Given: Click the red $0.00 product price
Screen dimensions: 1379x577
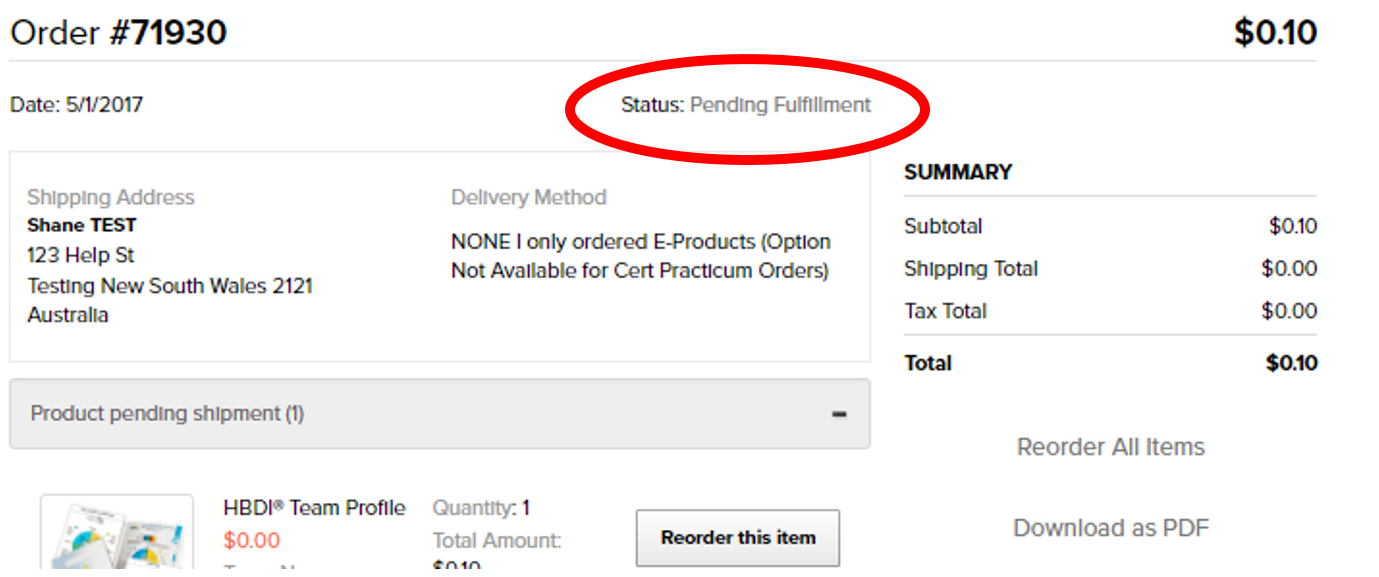Looking at the screenshot, I should pyautogui.click(x=252, y=541).
